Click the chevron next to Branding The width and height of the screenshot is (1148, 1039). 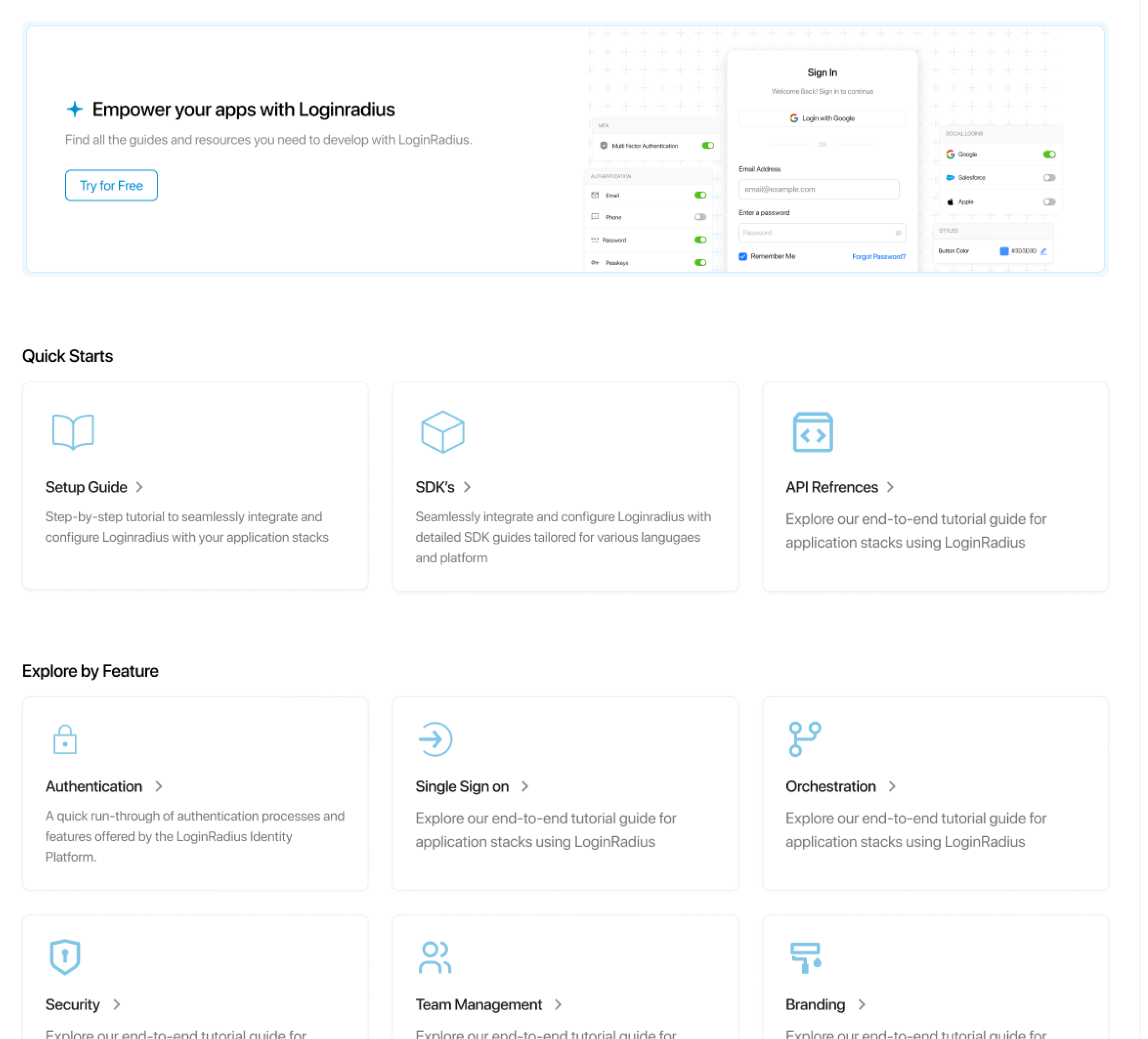pyautogui.click(x=862, y=1004)
